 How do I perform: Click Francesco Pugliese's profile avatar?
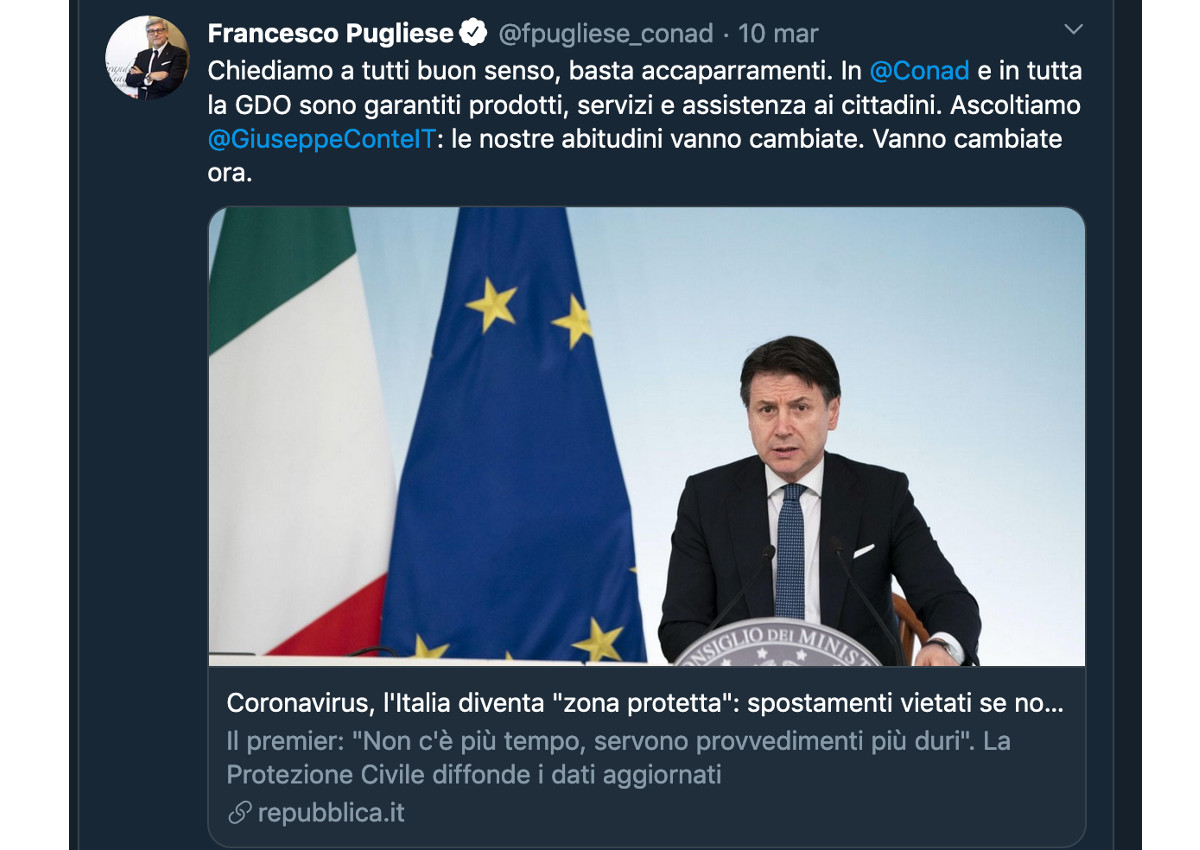point(147,57)
